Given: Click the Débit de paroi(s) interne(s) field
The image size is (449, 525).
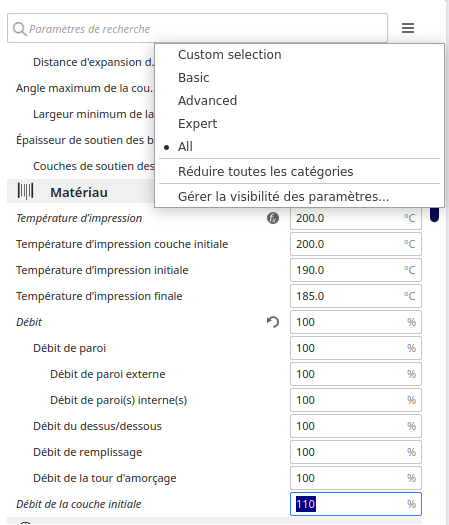Looking at the screenshot, I should pos(356,400).
